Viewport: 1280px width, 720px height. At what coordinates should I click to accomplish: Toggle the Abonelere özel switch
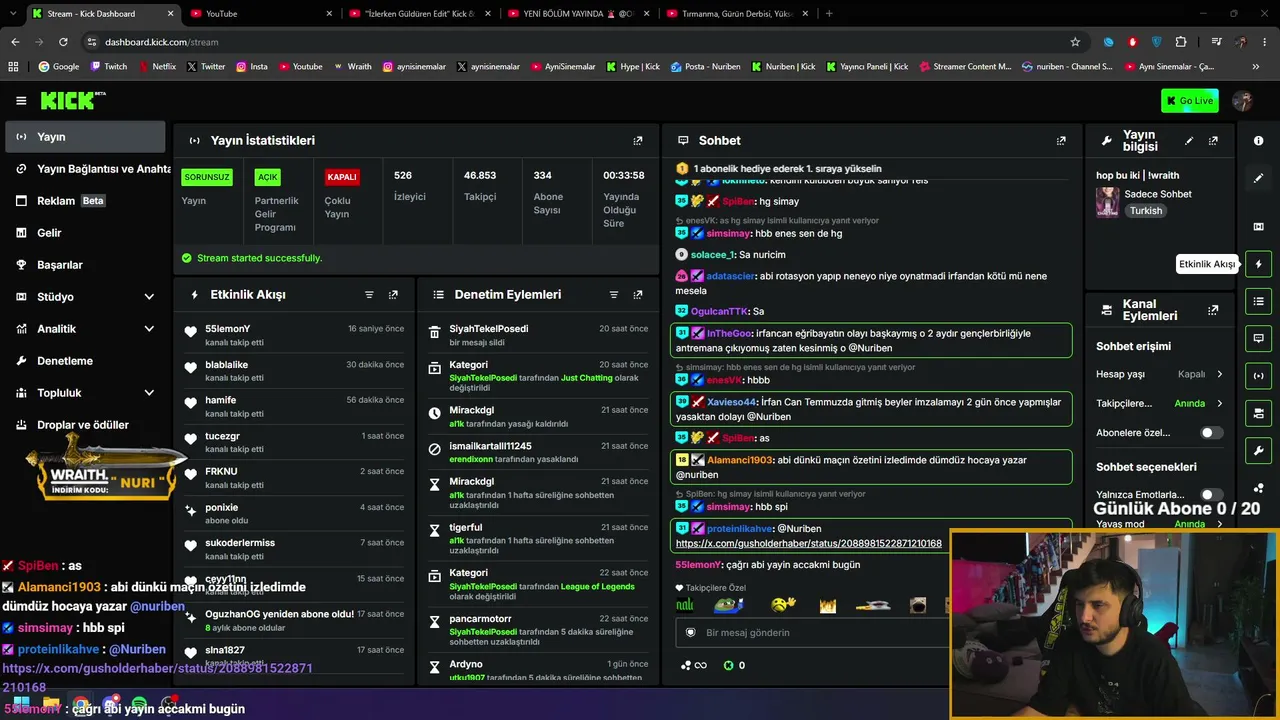[x=1211, y=433]
